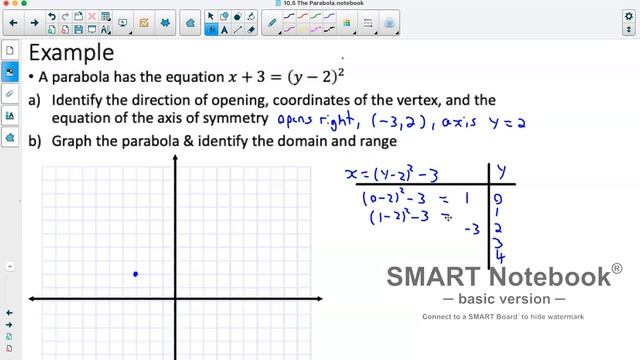Screen dimensions: 640x360
Task: Delete the current page
Action: click(65, 29)
